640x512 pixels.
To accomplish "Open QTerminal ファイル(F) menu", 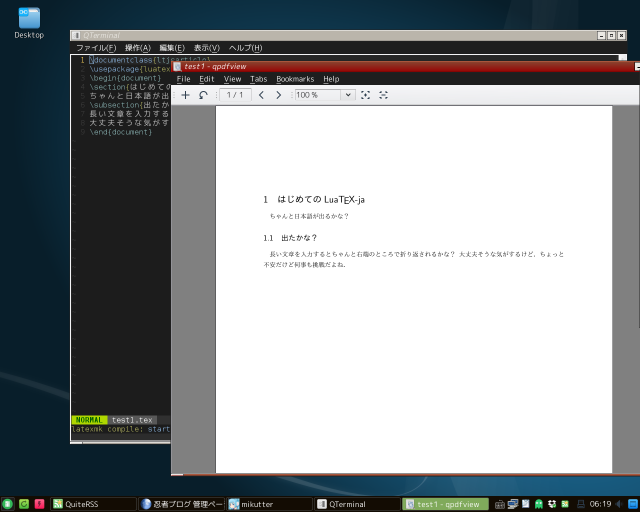I will click(96, 48).
